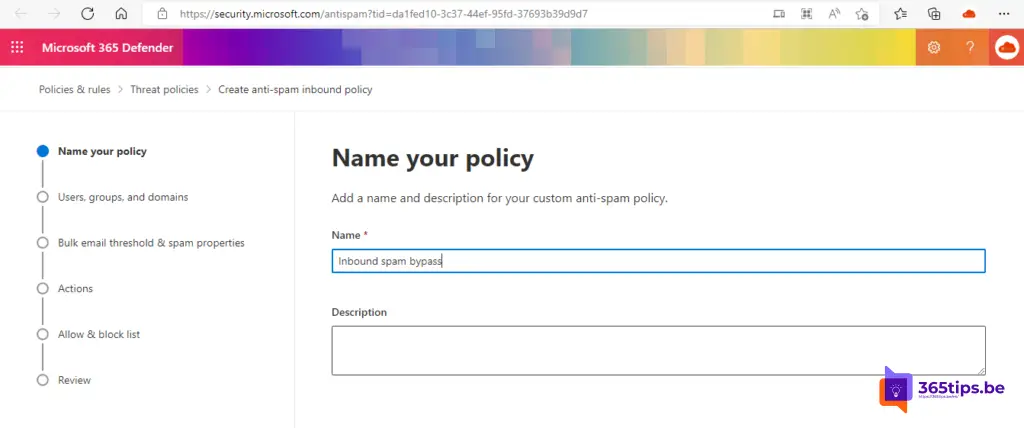1024x428 pixels.
Task: Go to the Review step
Action: coord(74,380)
